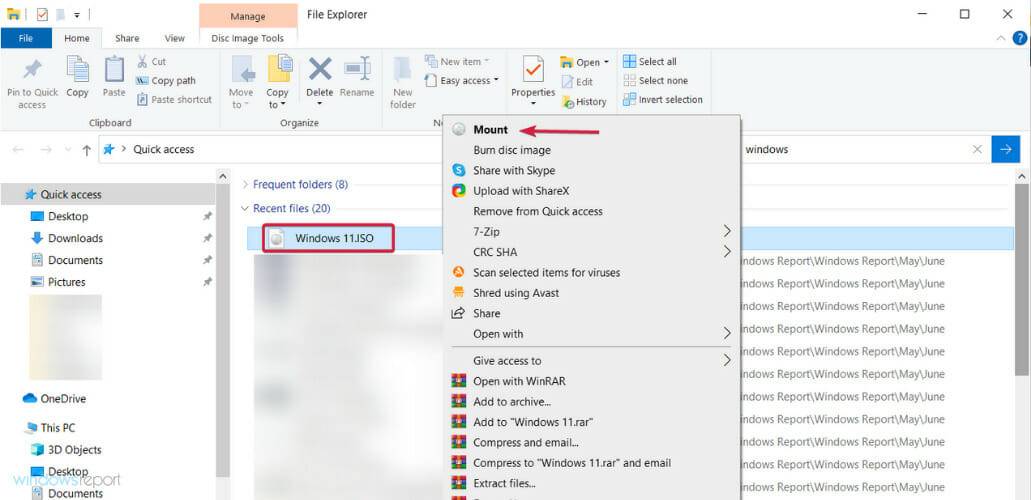The height and width of the screenshot is (500, 1031).
Task: Click Copy path in Clipboard group
Action: pos(166,80)
